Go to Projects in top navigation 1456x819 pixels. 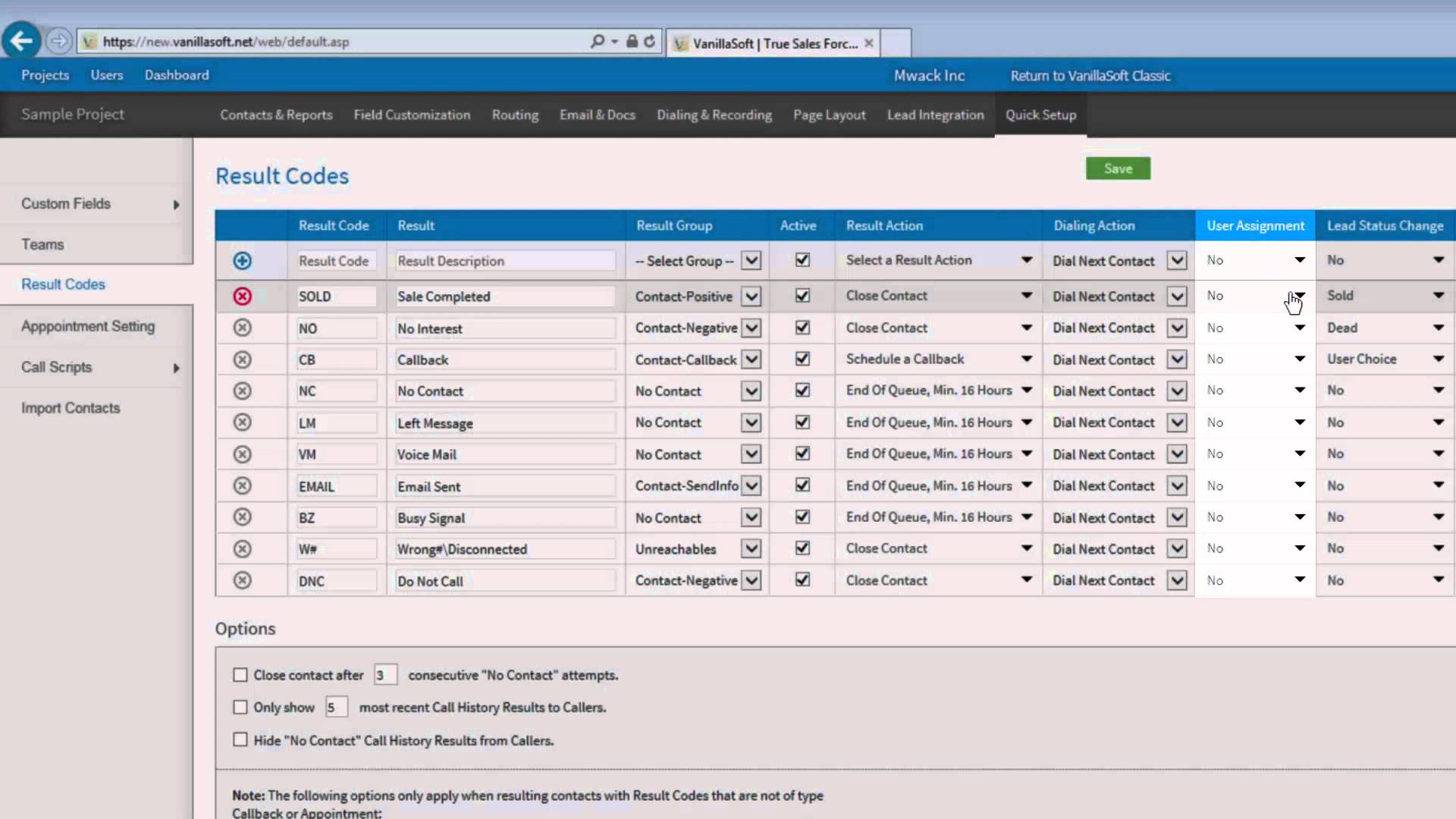[45, 75]
